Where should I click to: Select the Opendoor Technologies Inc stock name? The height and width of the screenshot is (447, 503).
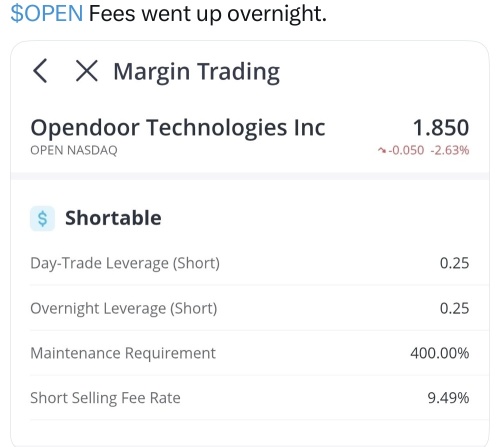[x=178, y=128]
